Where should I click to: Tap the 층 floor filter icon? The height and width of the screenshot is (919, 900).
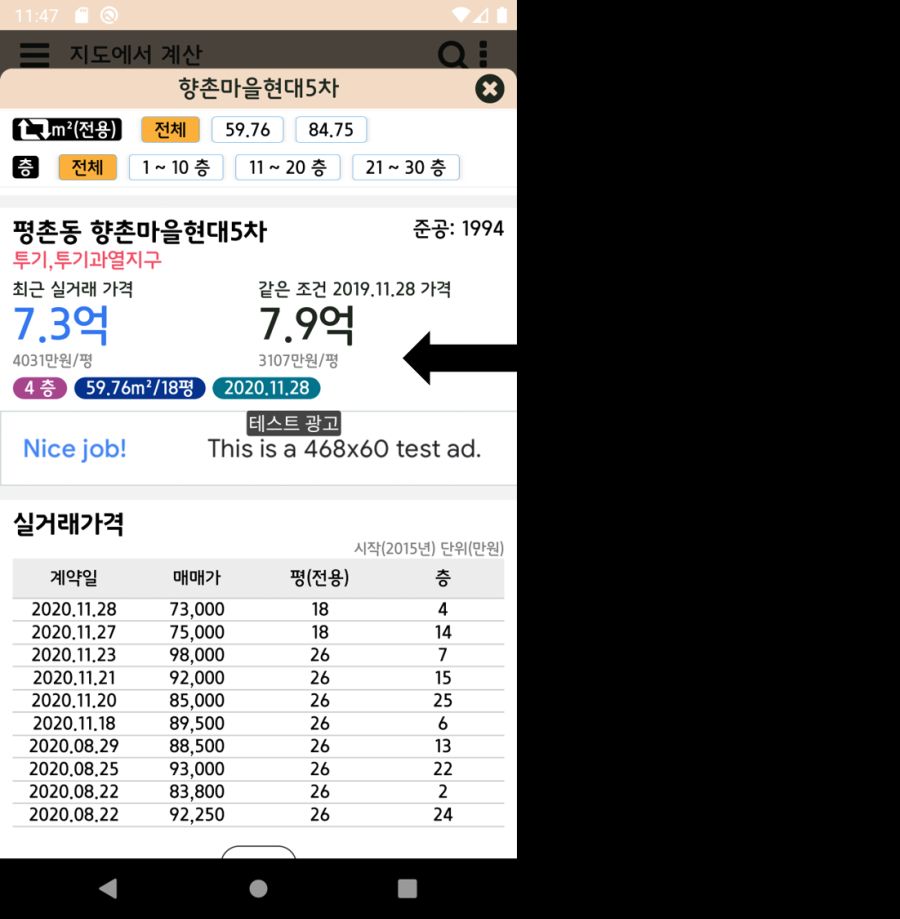point(24,167)
